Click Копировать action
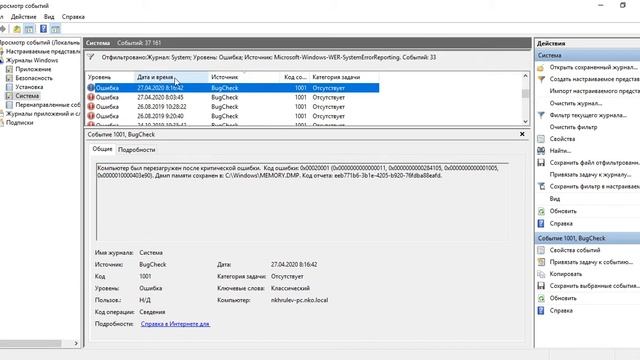Screen dimensions: 640x360 coord(566,274)
